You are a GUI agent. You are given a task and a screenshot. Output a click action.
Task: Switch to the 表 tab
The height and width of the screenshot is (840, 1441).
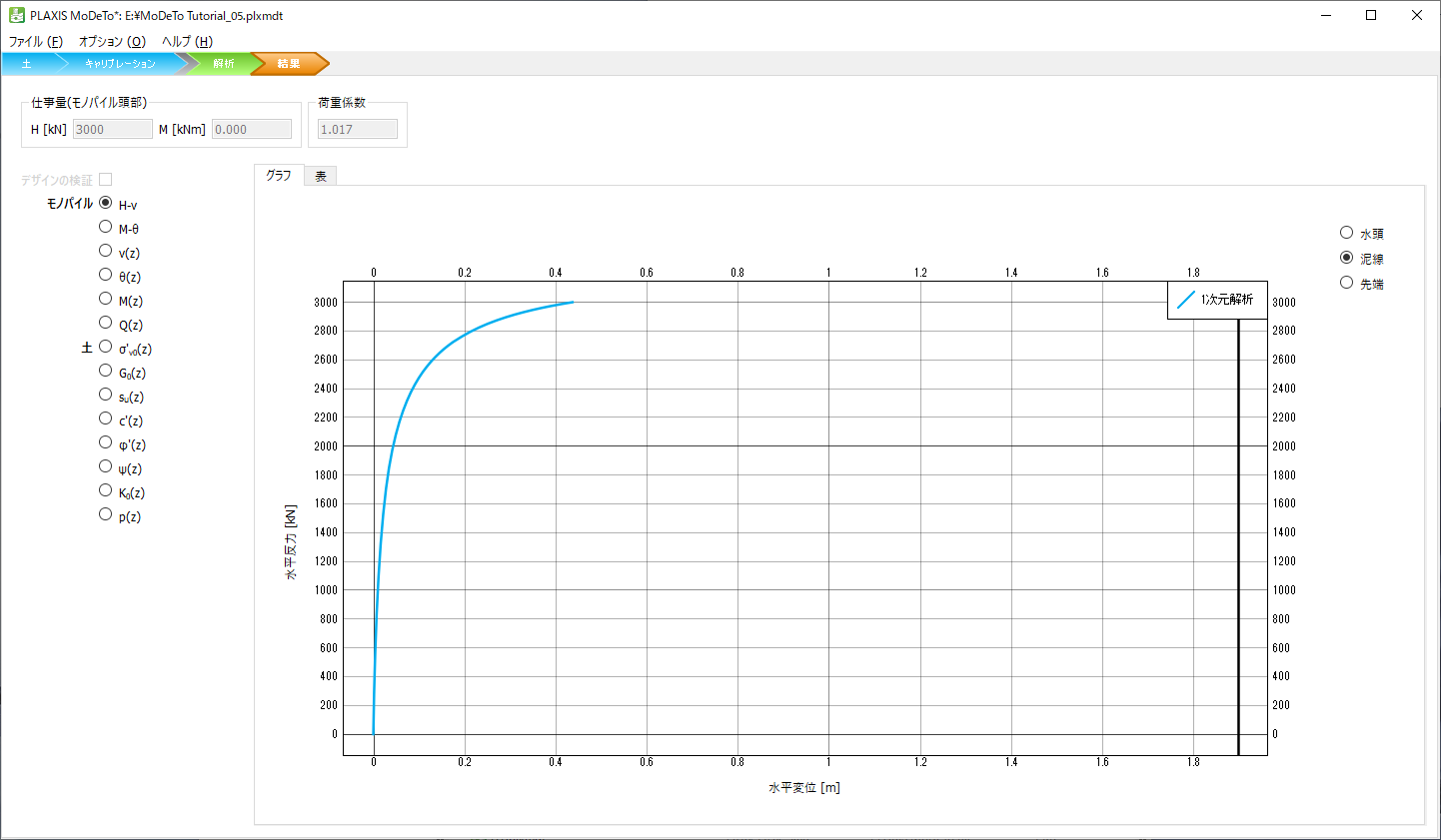pos(321,176)
